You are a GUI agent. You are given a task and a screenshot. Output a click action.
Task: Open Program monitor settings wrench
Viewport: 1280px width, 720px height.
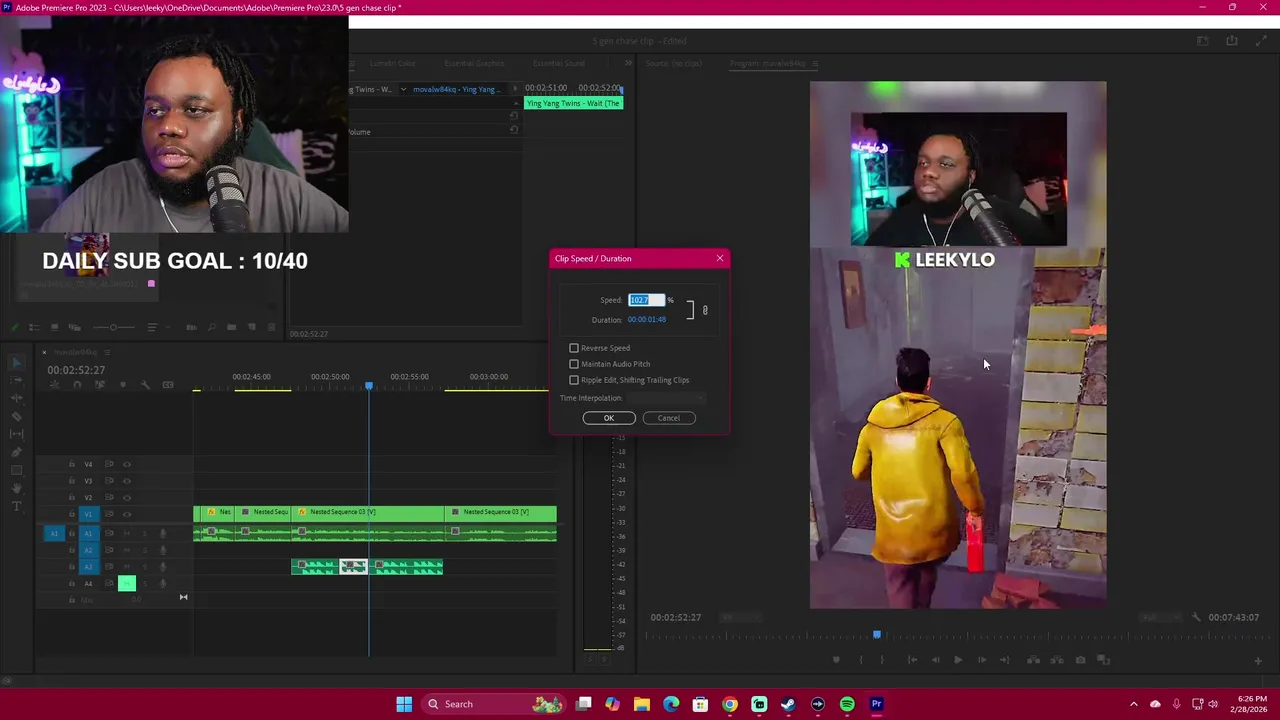(x=1196, y=617)
